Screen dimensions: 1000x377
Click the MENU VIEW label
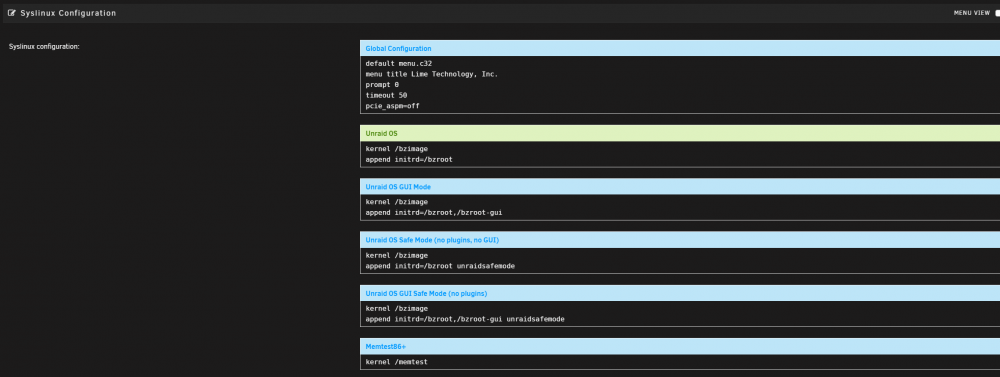coord(972,13)
